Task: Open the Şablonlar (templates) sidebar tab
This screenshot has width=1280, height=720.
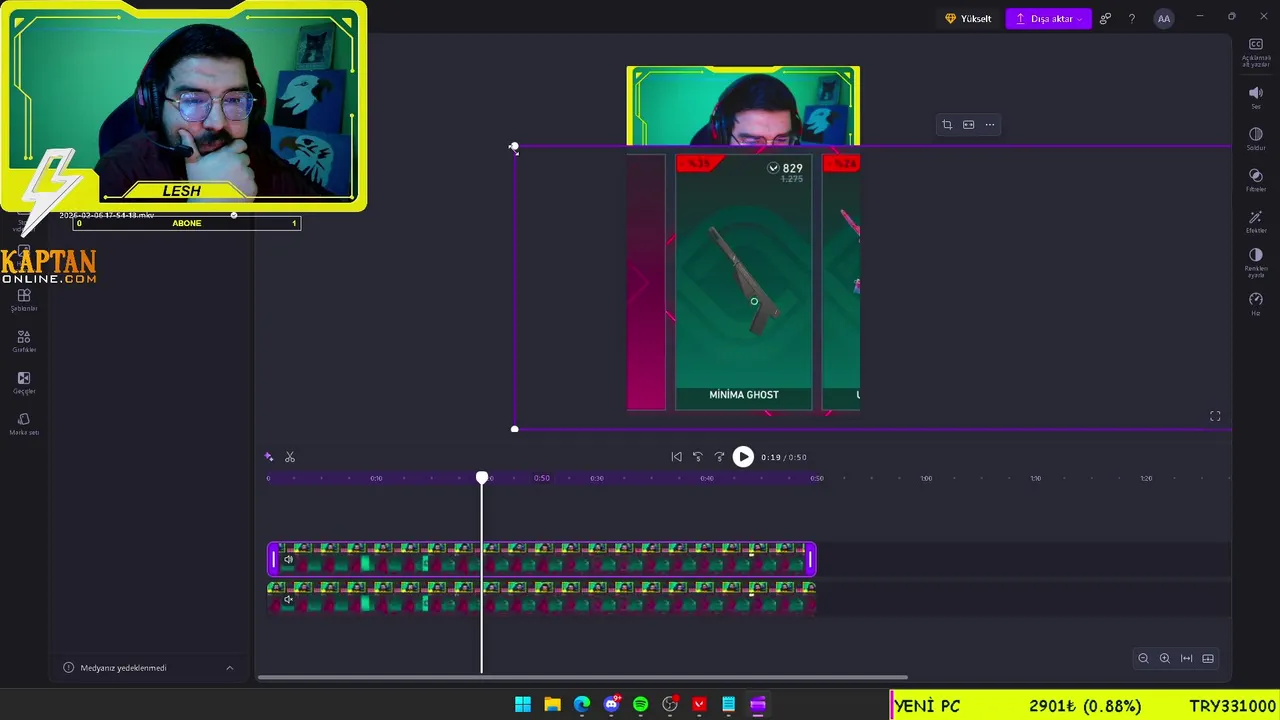Action: point(24,300)
